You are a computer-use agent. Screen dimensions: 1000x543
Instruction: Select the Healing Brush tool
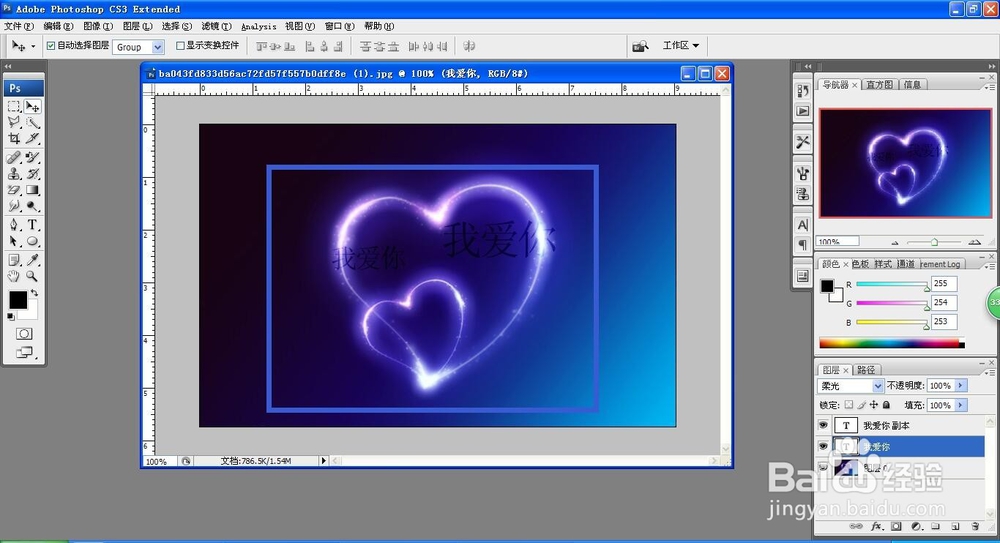point(14,157)
